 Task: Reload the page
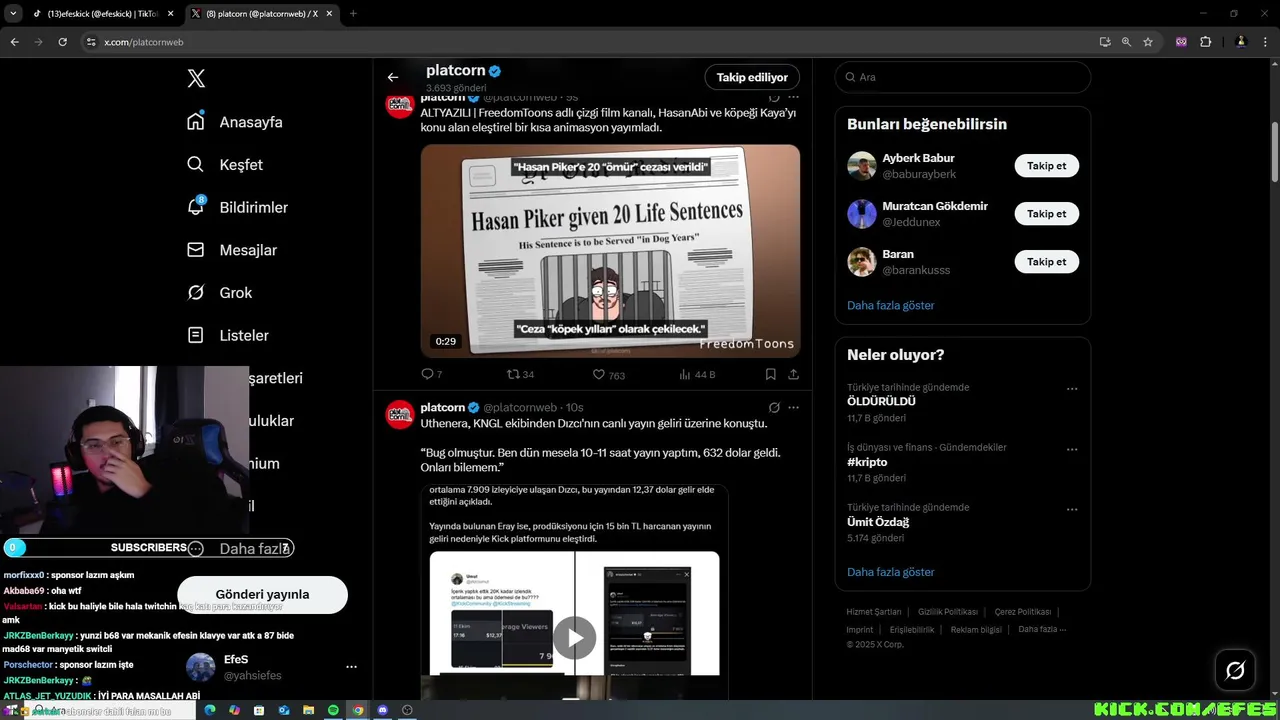[x=62, y=42]
